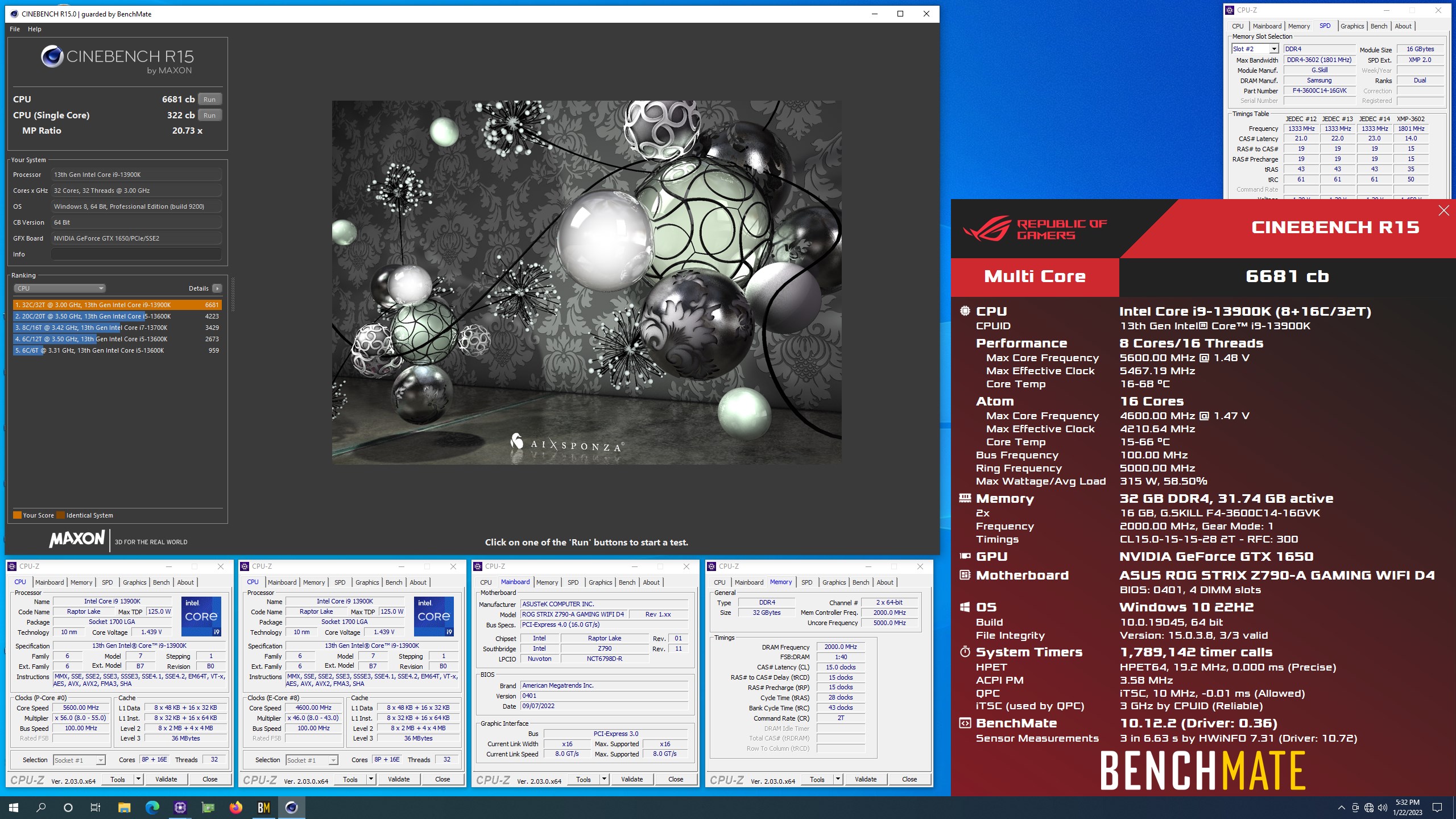This screenshot has height=819, width=1456.
Task: Click the Cinebench panel splitter handle
Action: click(x=232, y=295)
